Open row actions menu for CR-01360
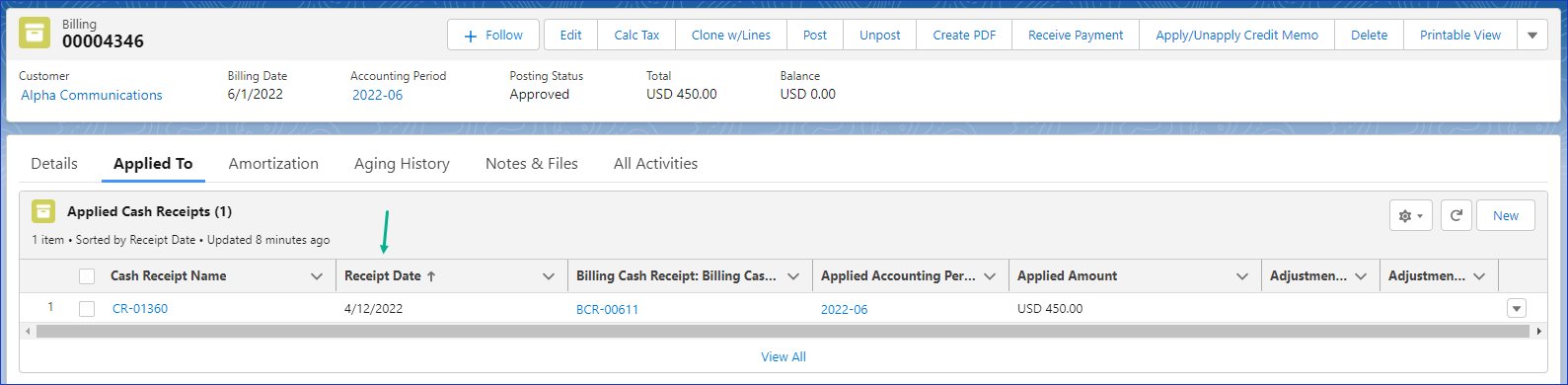 point(1517,309)
